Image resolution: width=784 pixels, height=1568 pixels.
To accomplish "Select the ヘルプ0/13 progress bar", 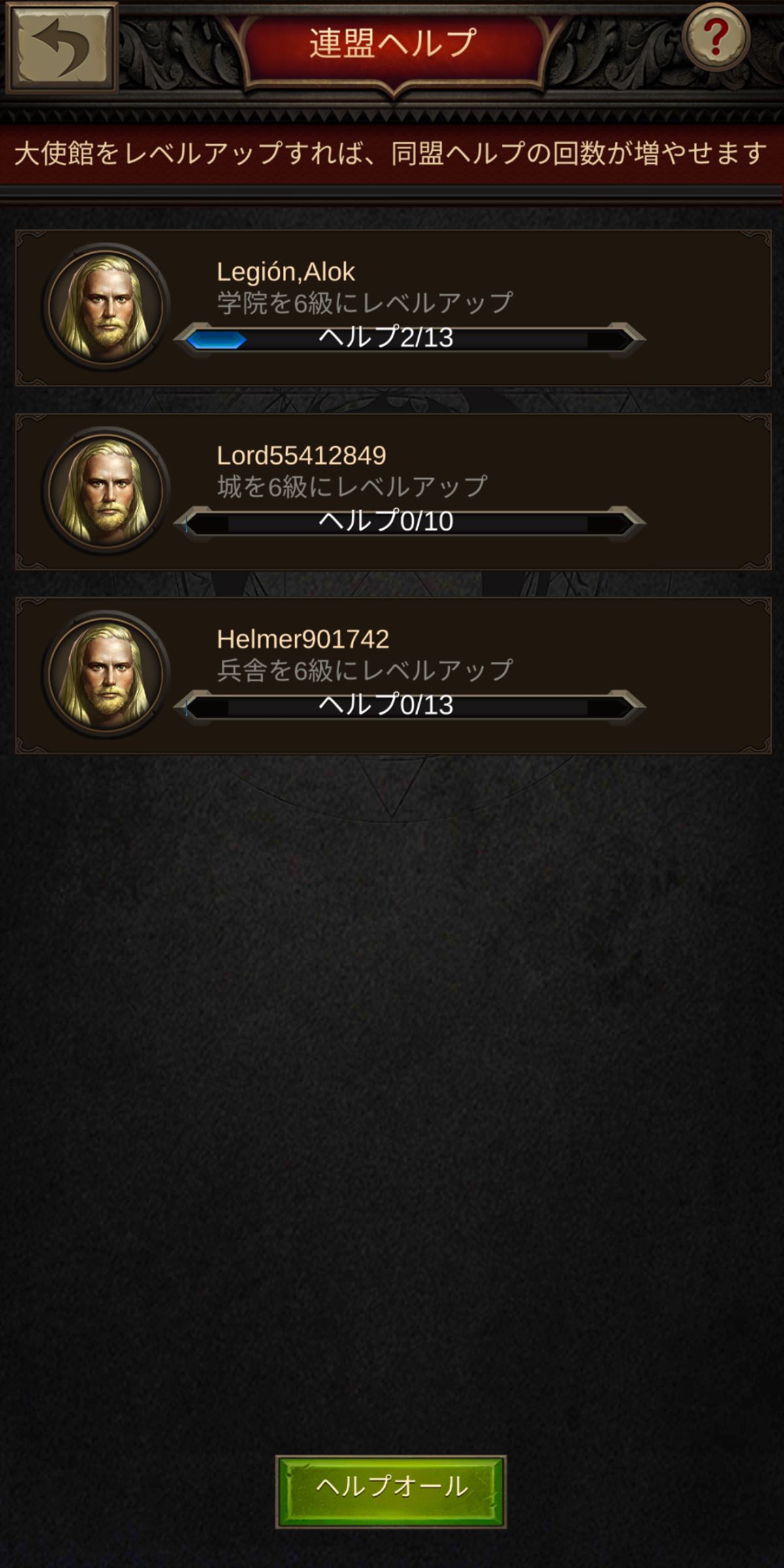I will (410, 706).
